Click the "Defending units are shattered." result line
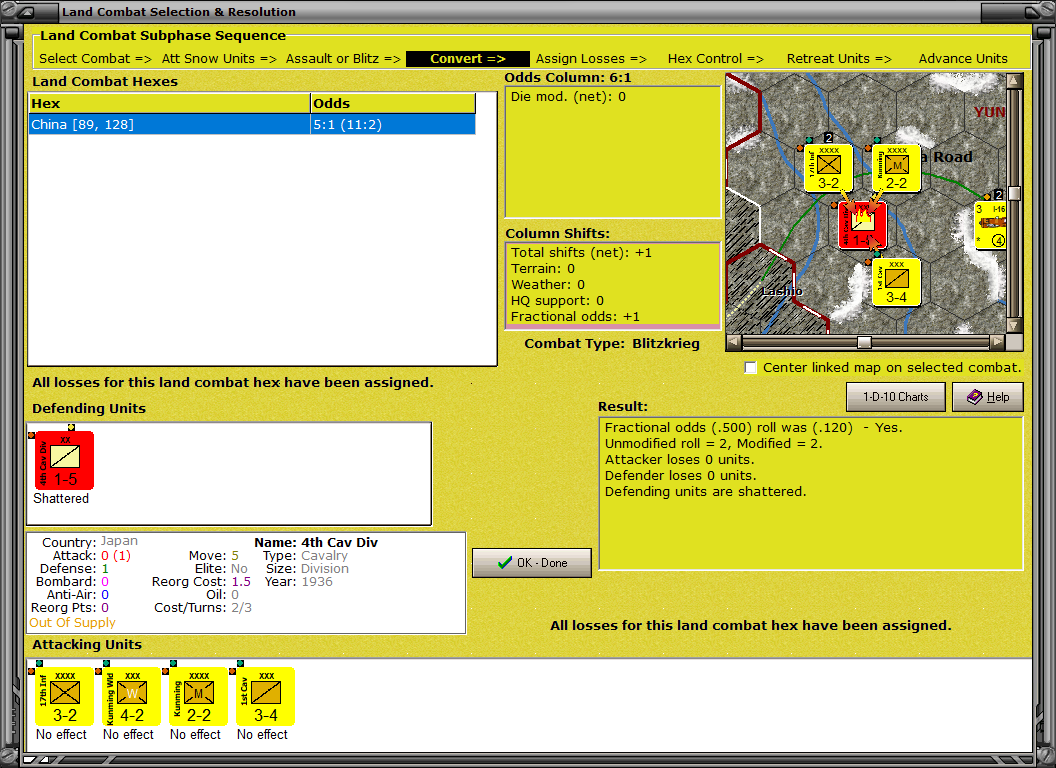This screenshot has height=768, width=1056. click(705, 492)
